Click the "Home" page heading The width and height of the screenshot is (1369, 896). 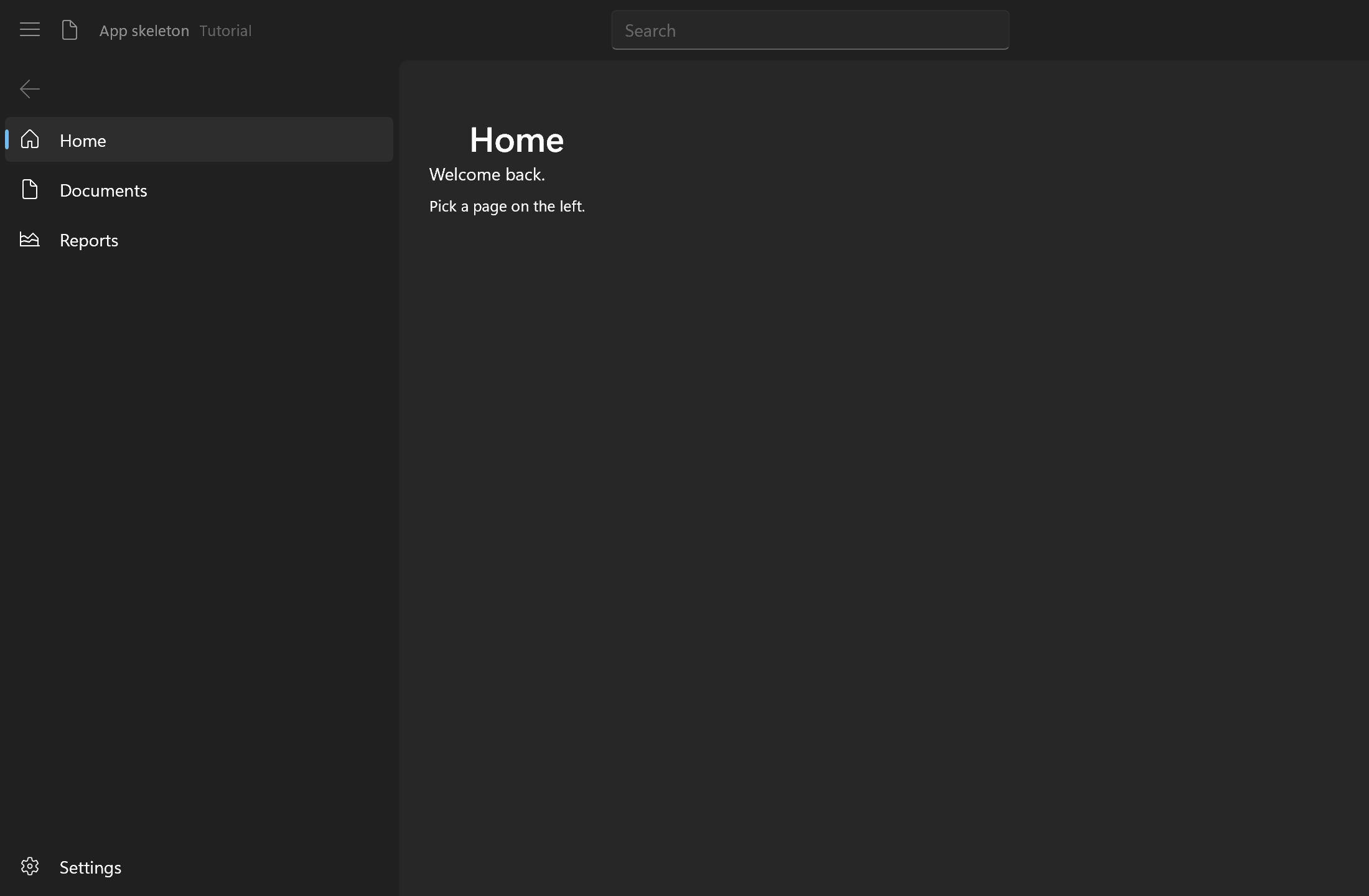click(516, 139)
